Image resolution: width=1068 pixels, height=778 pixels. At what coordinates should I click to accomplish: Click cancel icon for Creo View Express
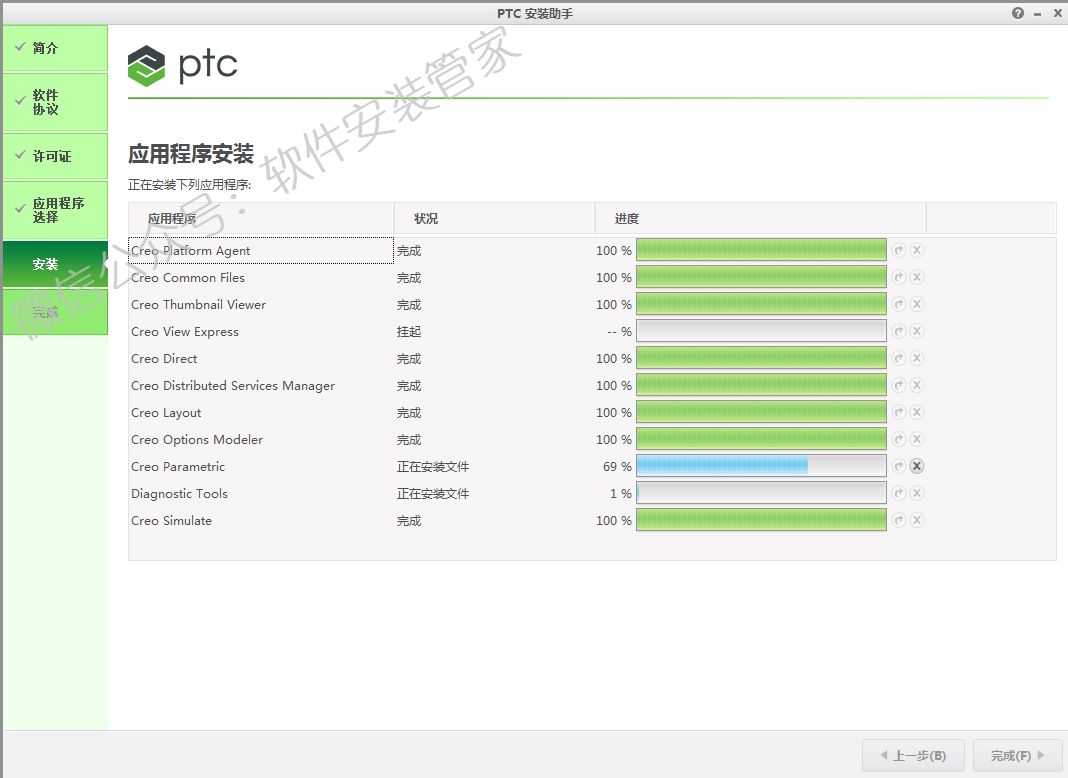(917, 331)
